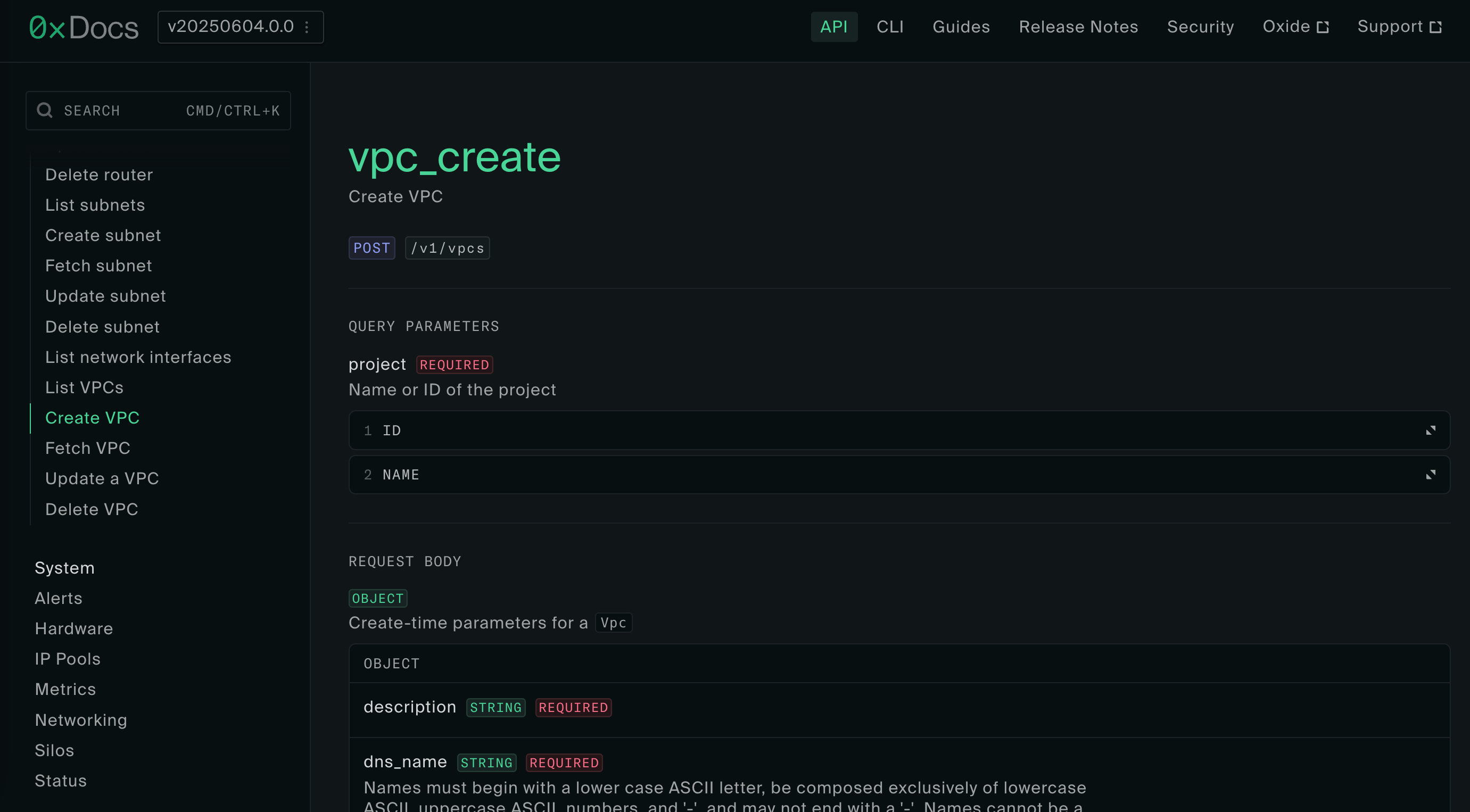
Task: Click the REQUEST BODY heading
Action: [x=405, y=561]
